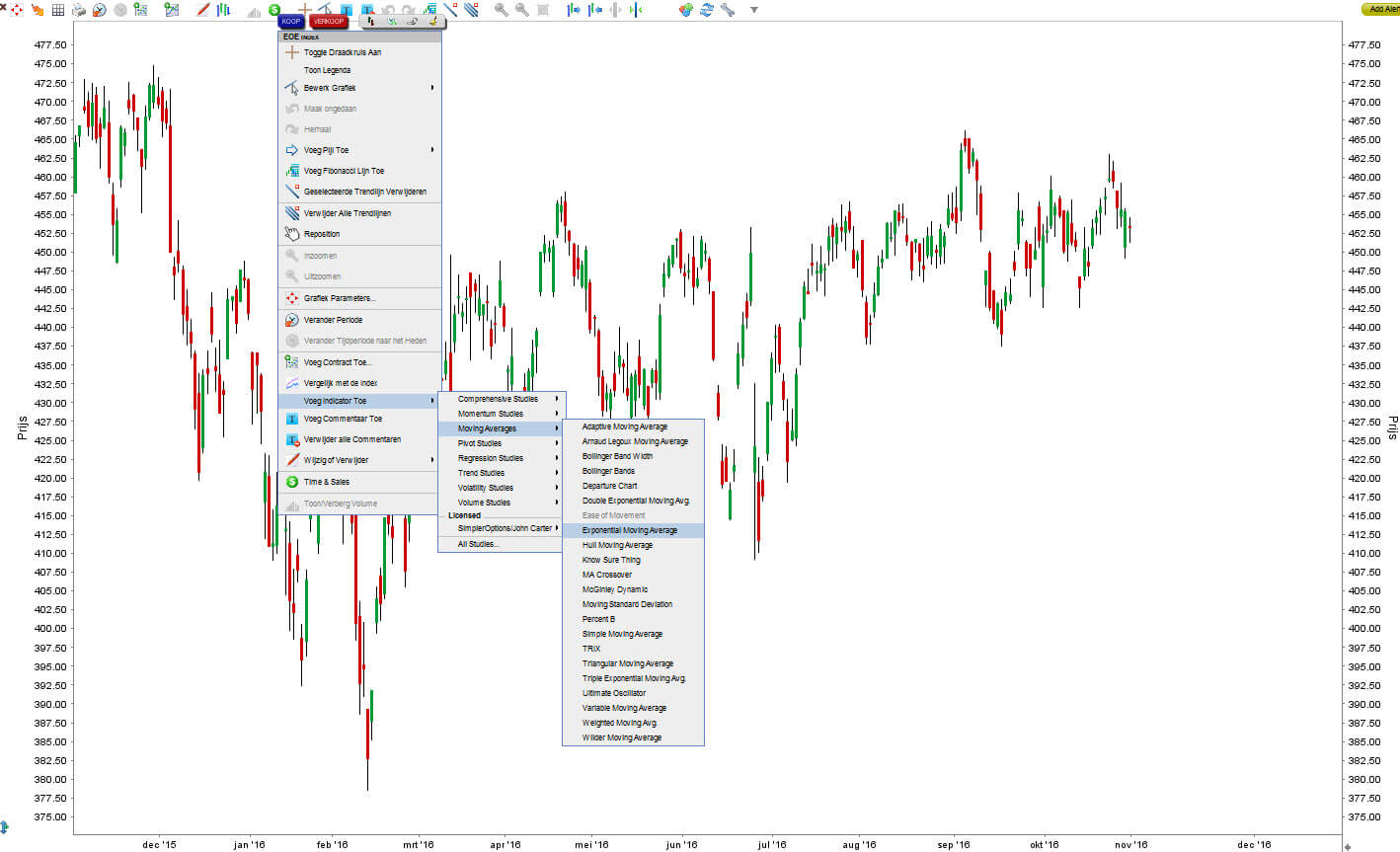1400x852 pixels.
Task: Click the red pencil edit icon in toolbar
Action: (202, 10)
